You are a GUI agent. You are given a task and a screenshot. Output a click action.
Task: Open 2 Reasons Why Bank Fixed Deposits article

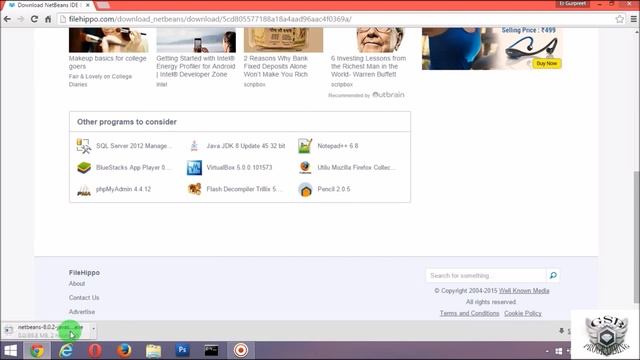coord(276,66)
